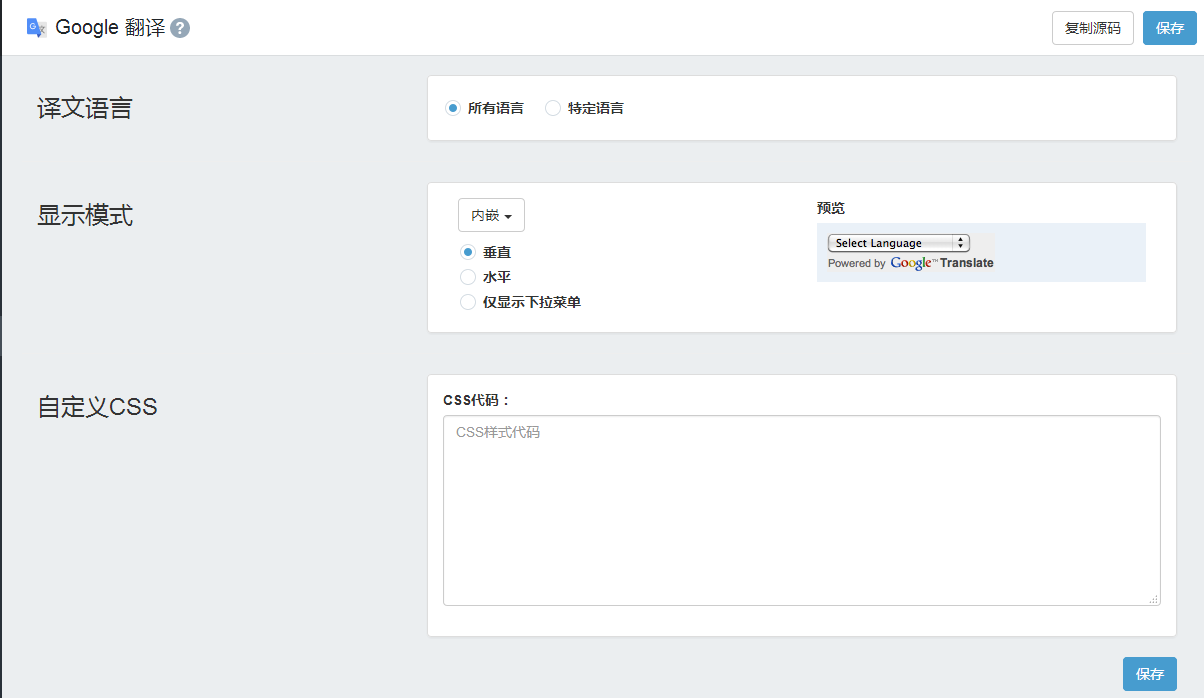1204x698 pixels.
Task: Open the 内嵌 display mode dropdown
Action: [491, 215]
